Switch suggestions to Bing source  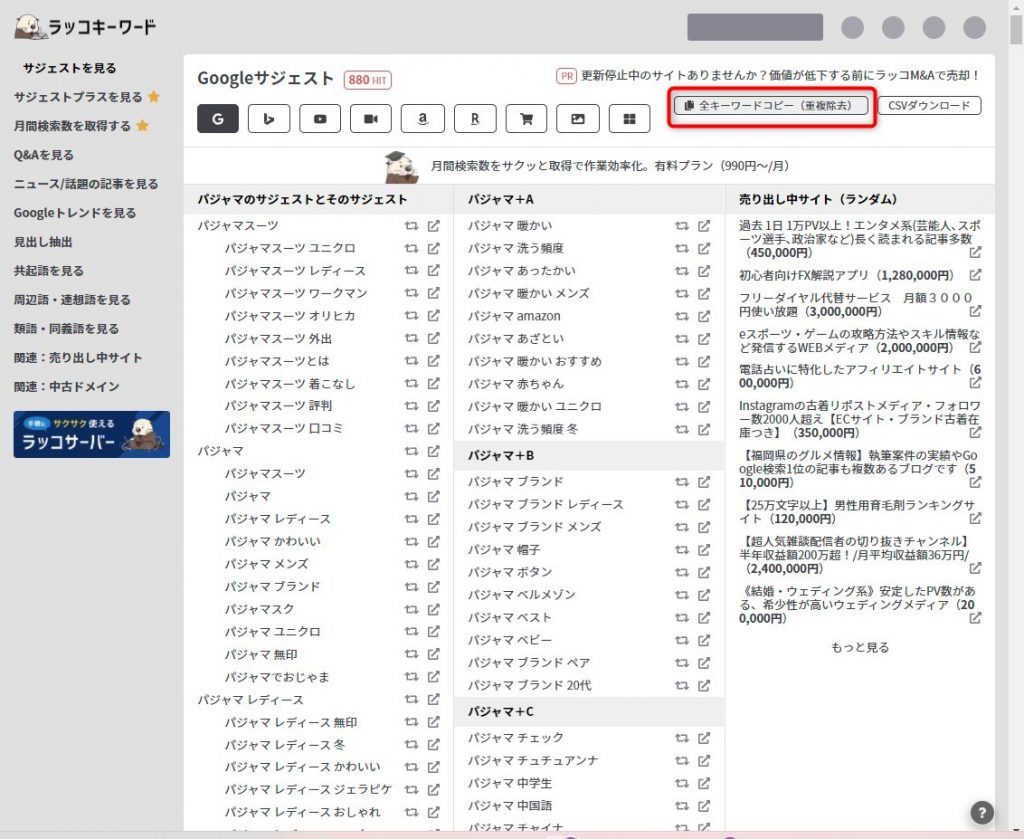pyautogui.click(x=267, y=118)
